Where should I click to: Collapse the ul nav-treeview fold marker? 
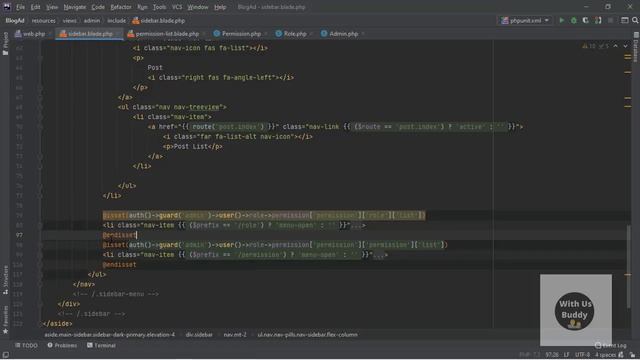point(40,107)
